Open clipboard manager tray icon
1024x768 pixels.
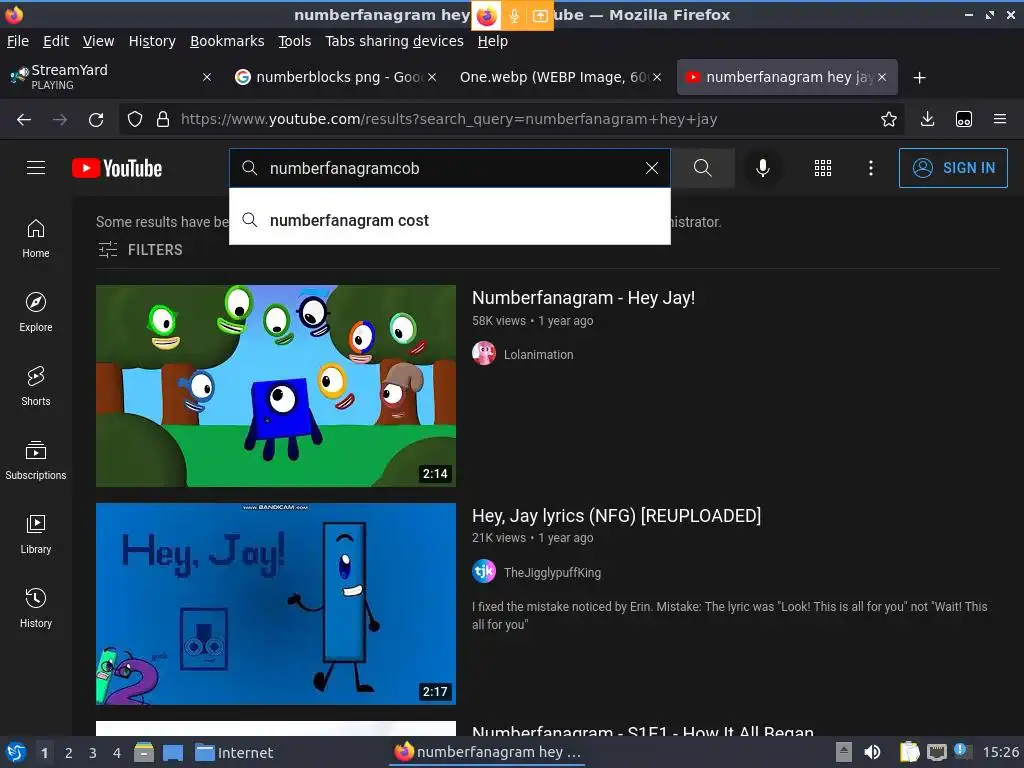(x=908, y=752)
